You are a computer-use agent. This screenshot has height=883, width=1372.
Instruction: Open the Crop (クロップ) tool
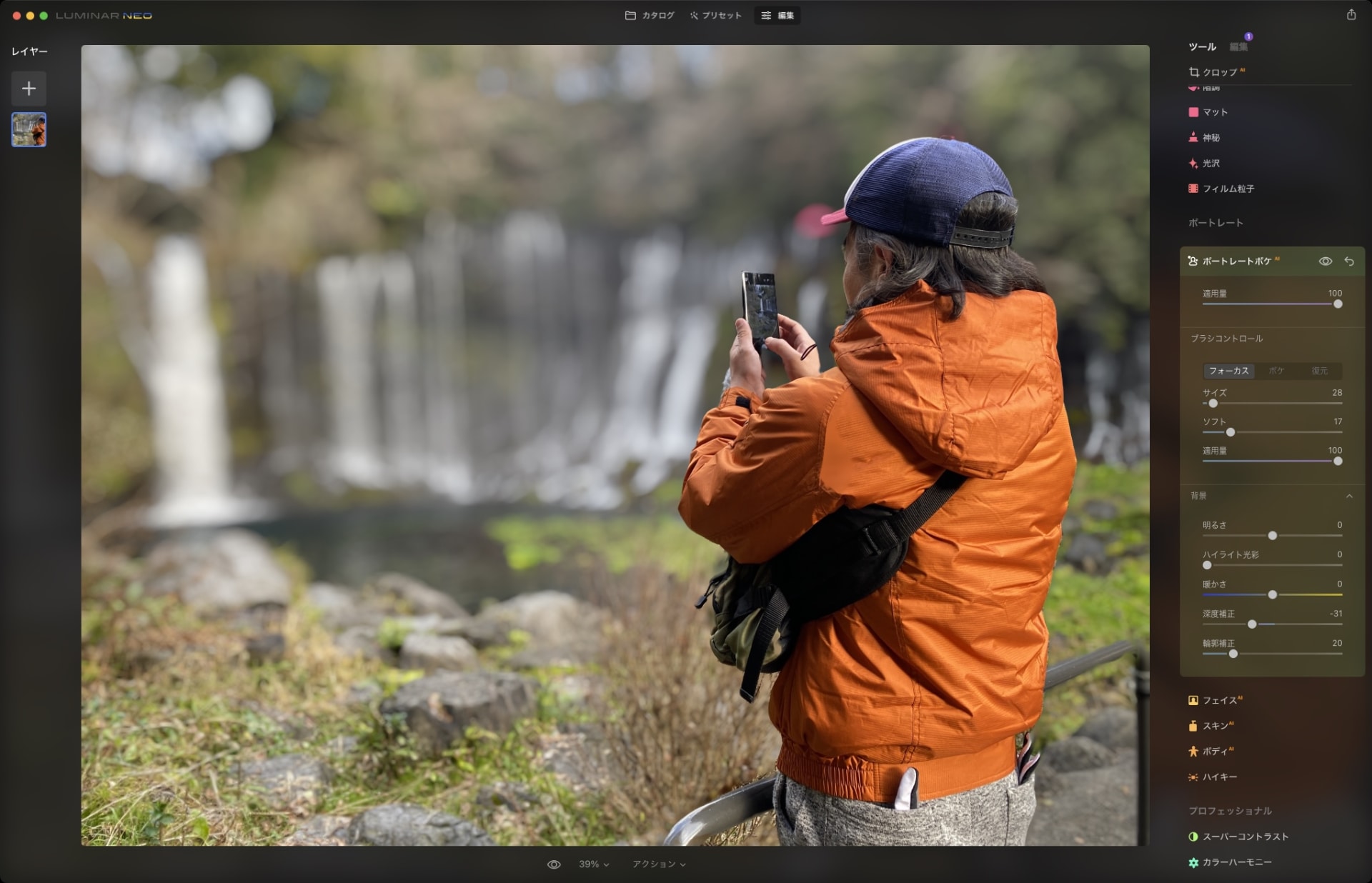[1218, 72]
